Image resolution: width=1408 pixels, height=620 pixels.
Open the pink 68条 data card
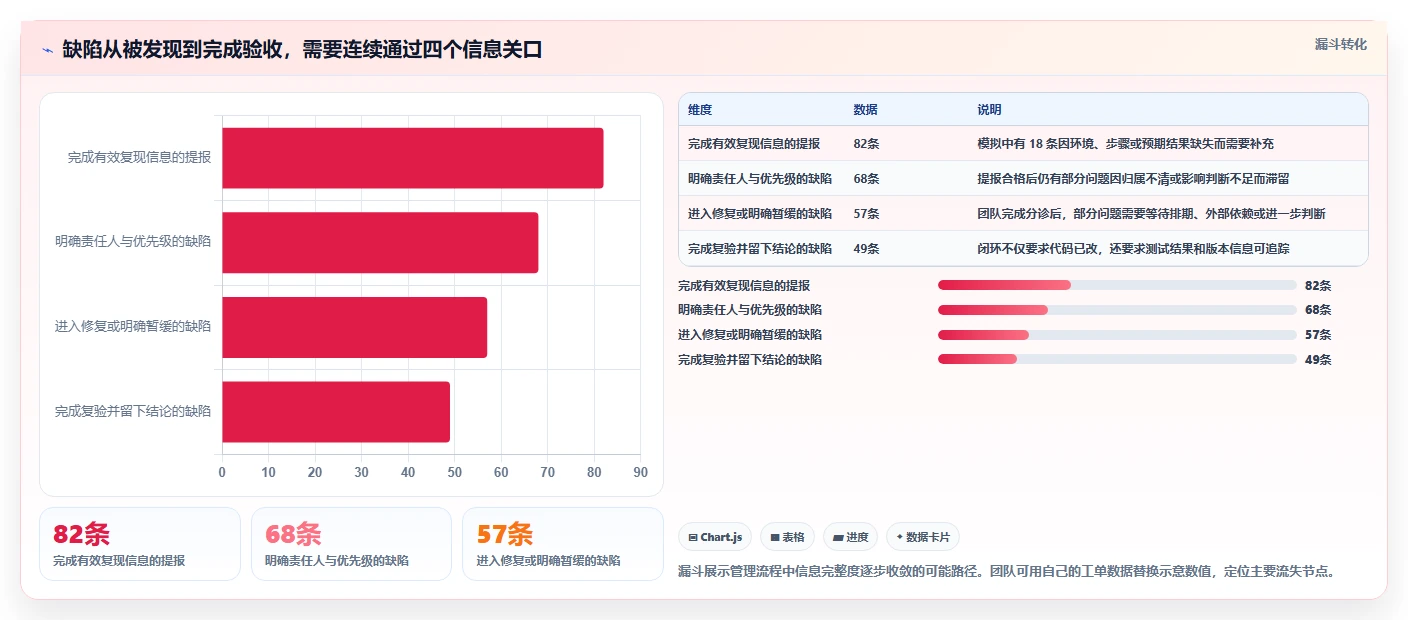coord(352,544)
